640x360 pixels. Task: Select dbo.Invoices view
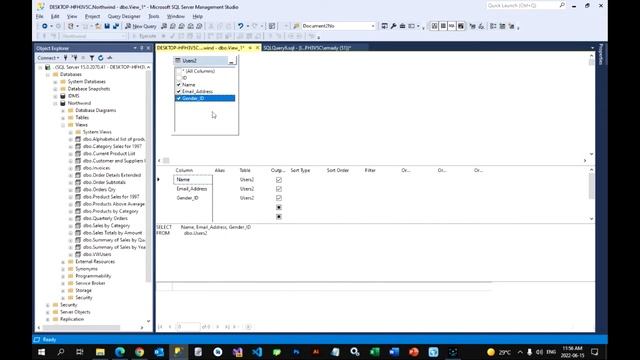[x=96, y=168]
